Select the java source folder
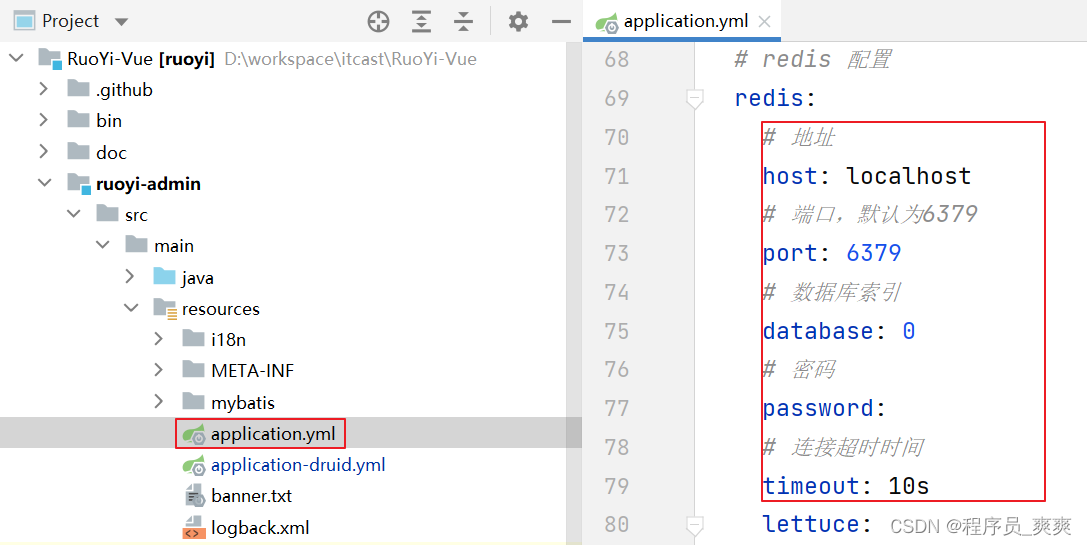The height and width of the screenshot is (545, 1087). coord(198,278)
